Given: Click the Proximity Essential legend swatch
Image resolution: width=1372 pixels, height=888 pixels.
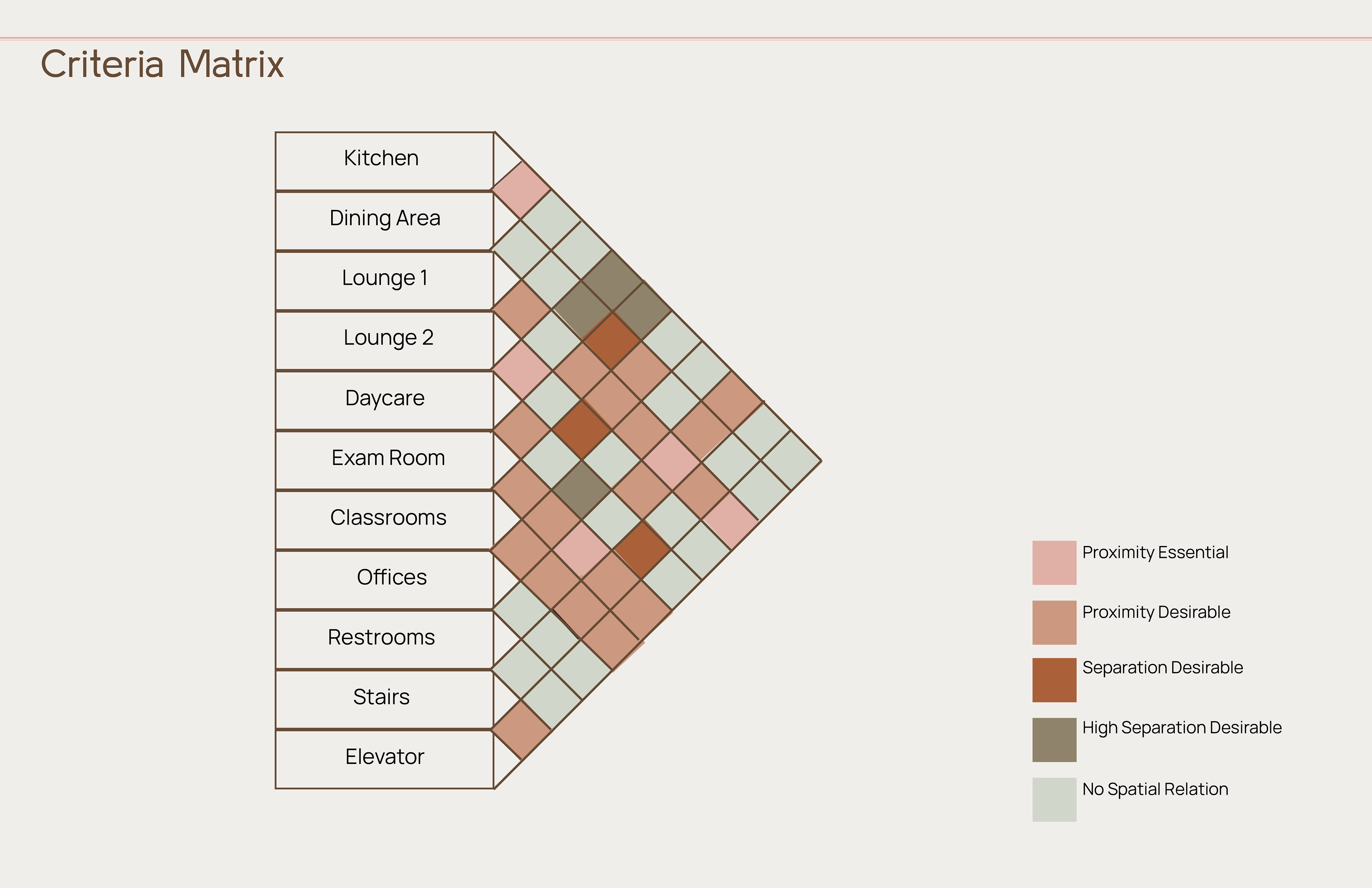Looking at the screenshot, I should pos(1054,562).
